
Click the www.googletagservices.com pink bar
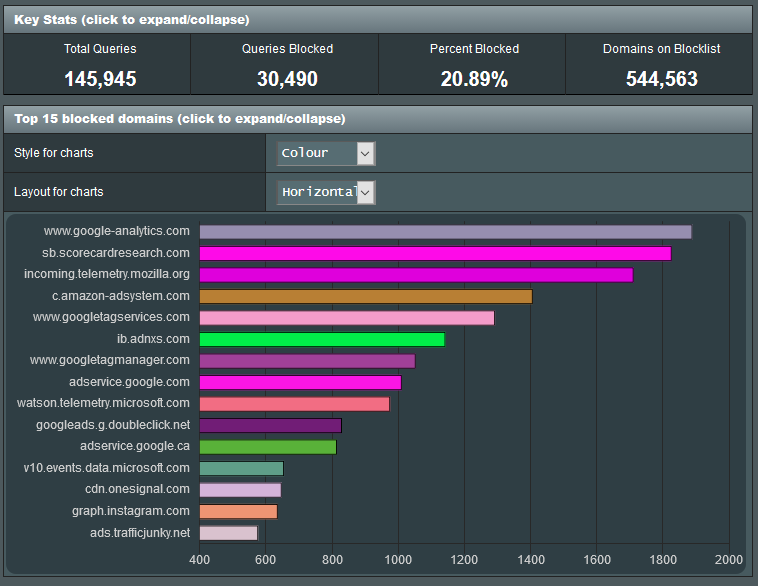347,318
